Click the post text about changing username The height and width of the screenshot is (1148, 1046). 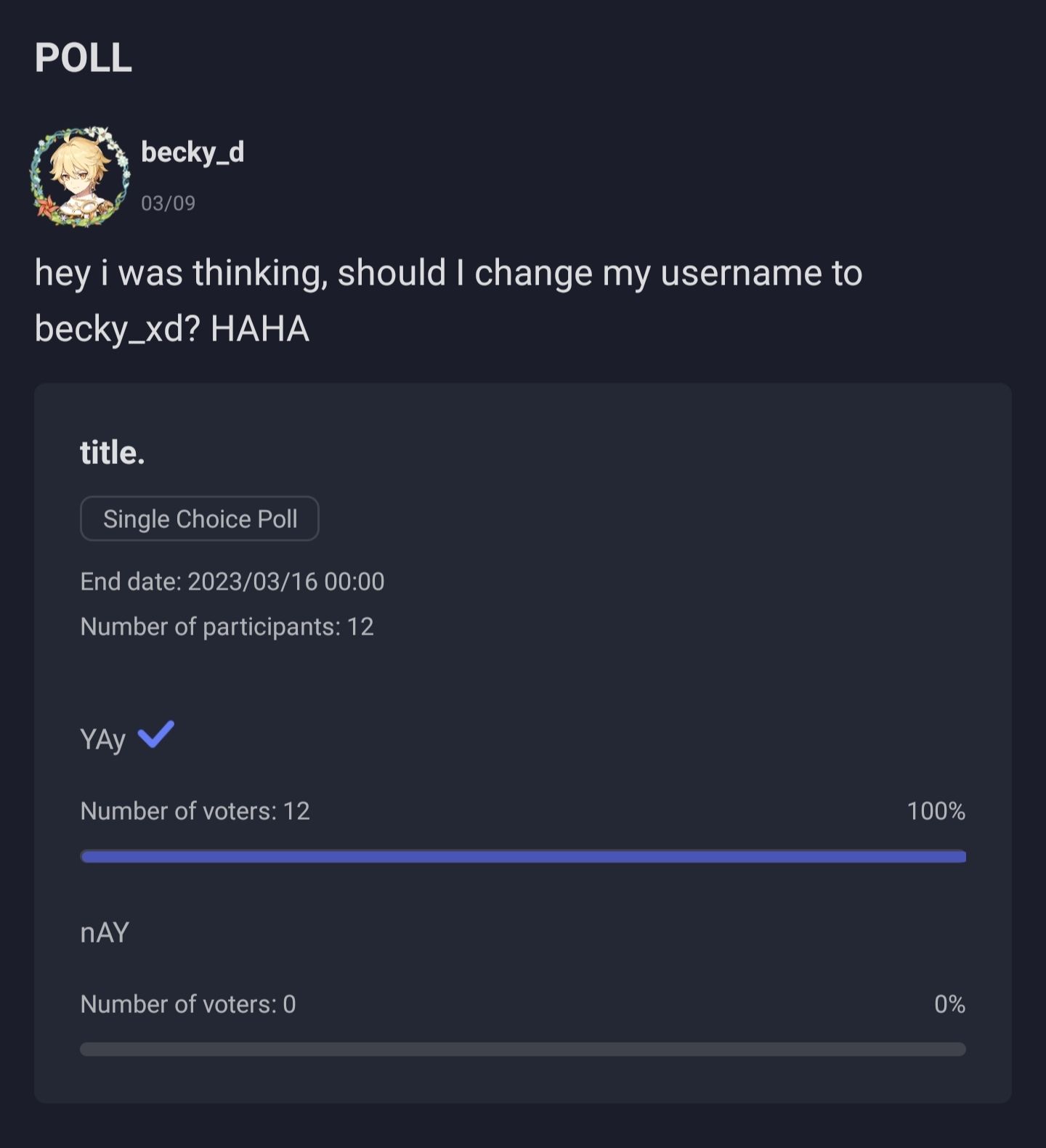coord(448,274)
